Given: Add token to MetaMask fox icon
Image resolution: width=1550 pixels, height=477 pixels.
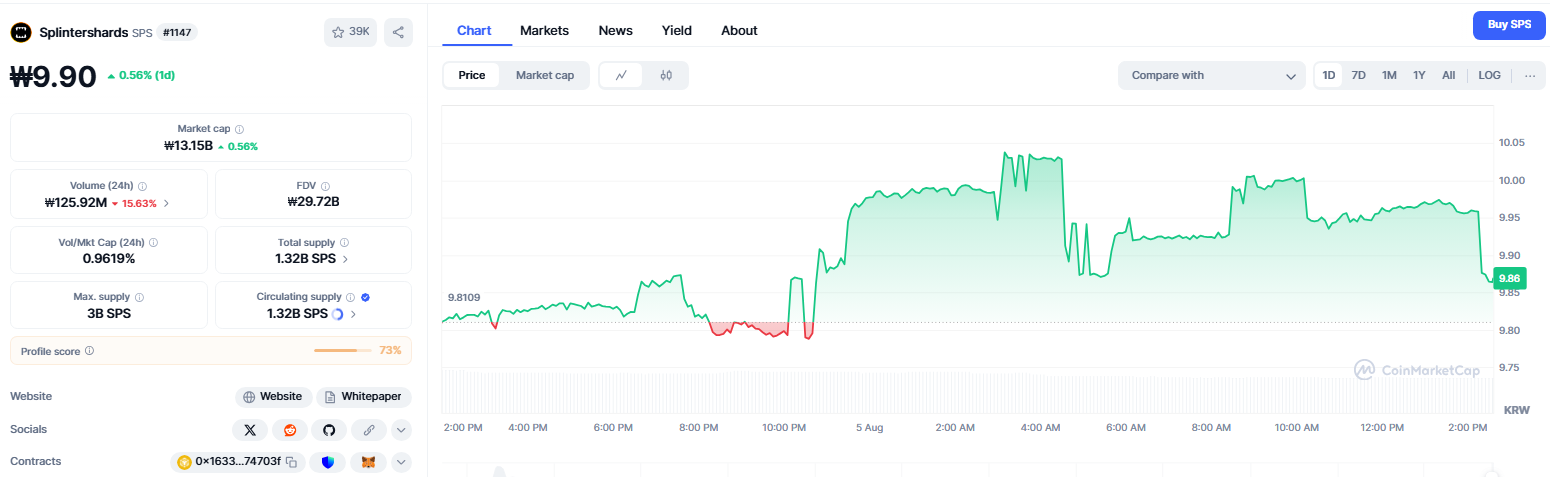Looking at the screenshot, I should 368,462.
